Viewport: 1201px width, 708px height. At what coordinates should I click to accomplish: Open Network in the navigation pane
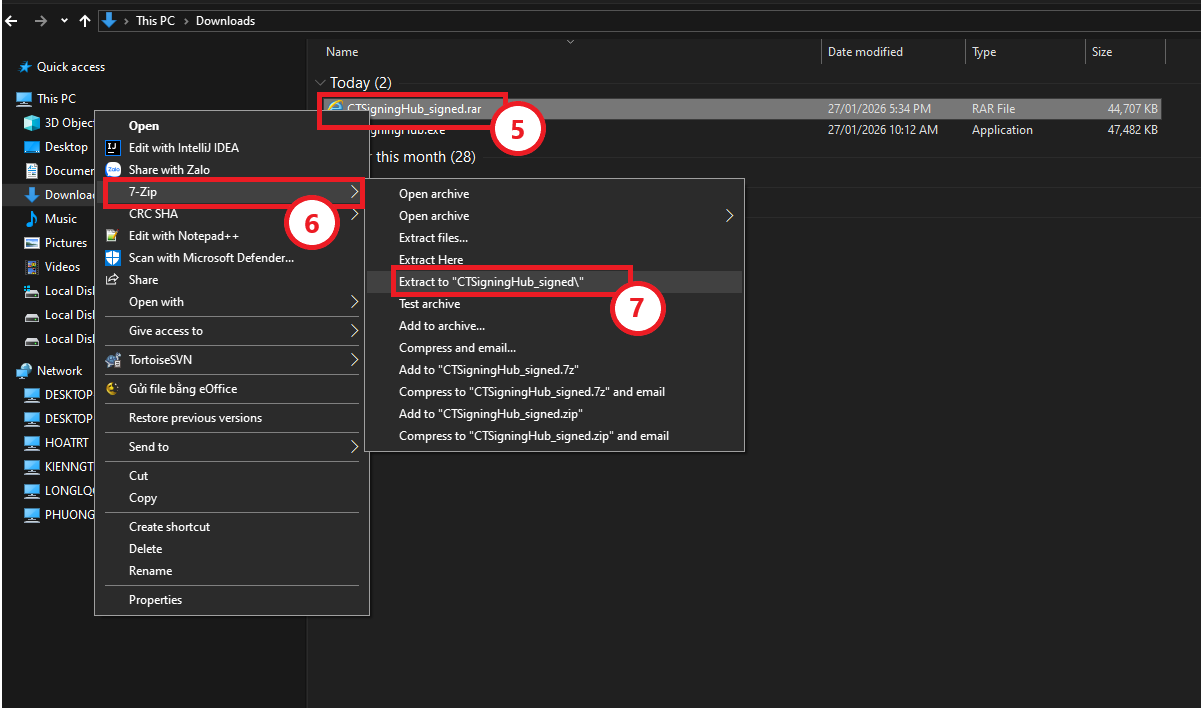coord(59,371)
